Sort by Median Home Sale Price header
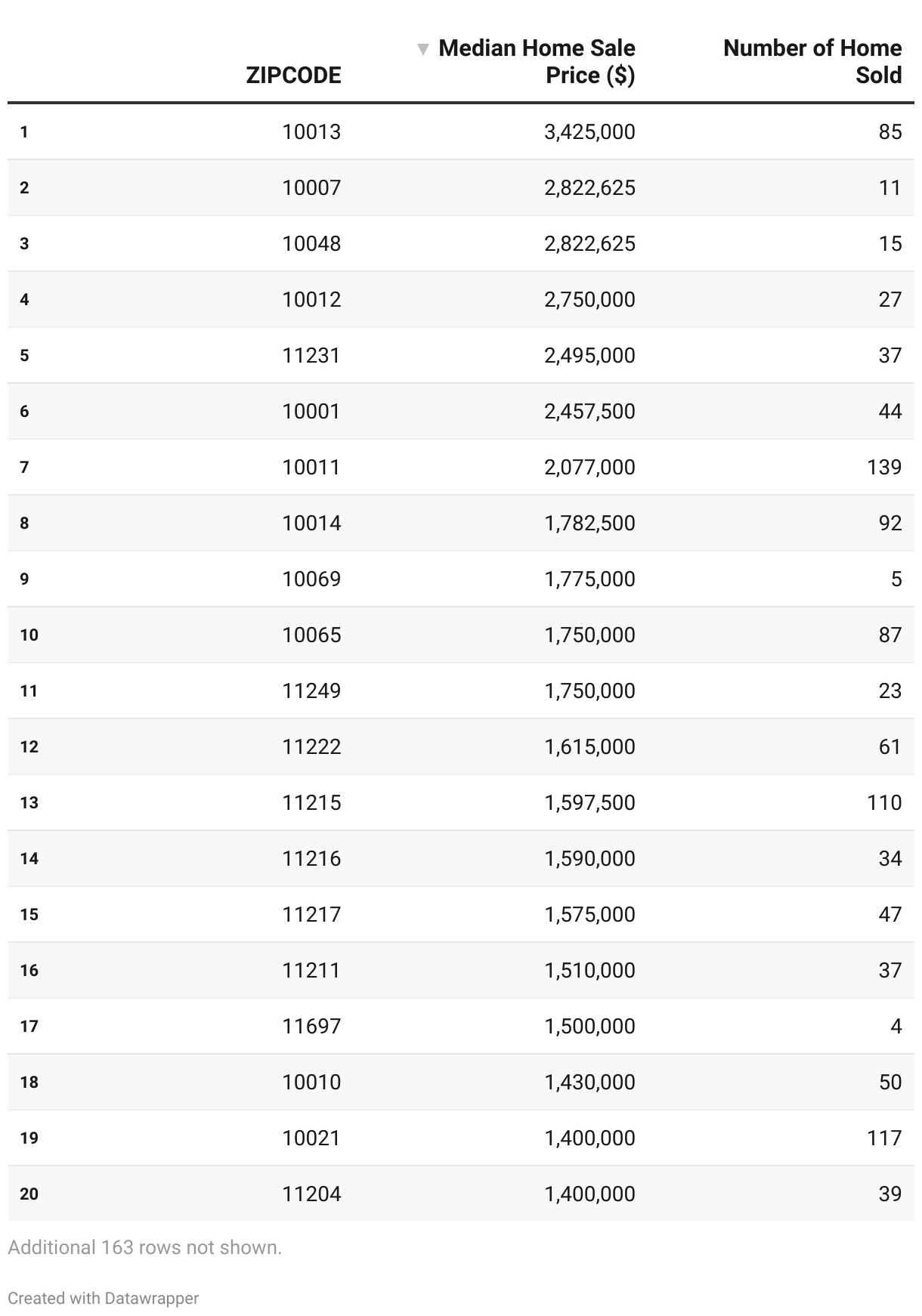This screenshot has height=1316, width=922. 537,61
